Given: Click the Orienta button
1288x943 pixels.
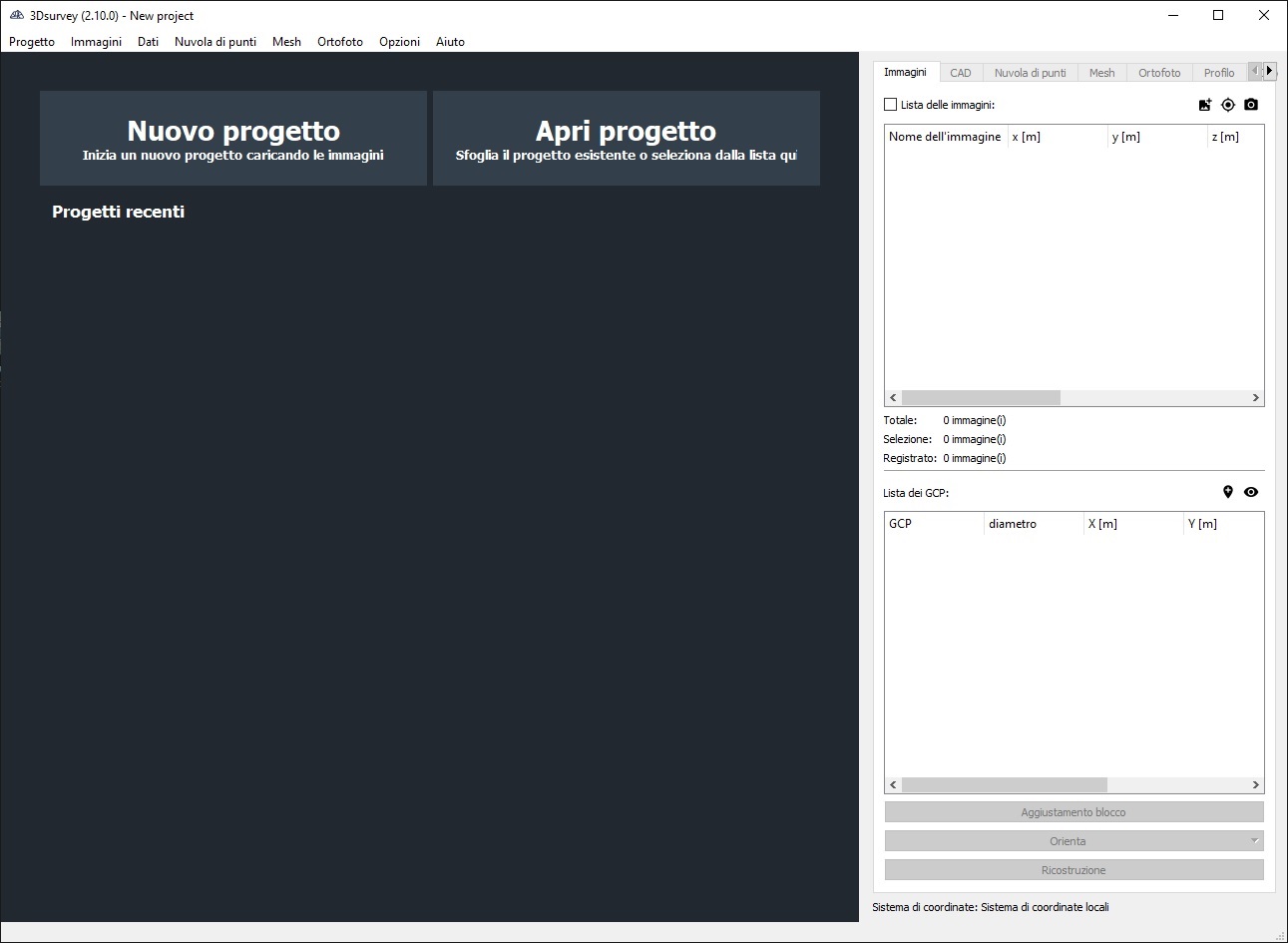Looking at the screenshot, I should [x=1066, y=841].
